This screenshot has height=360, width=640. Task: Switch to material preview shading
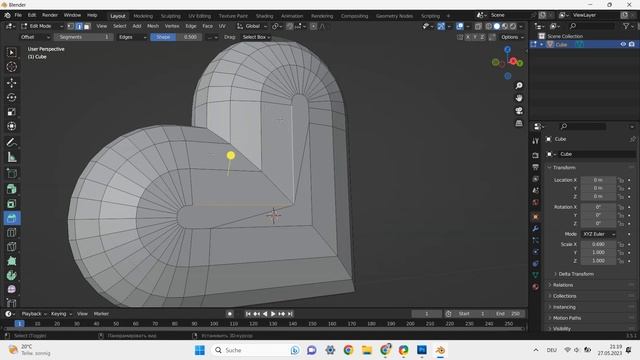tap(505, 26)
